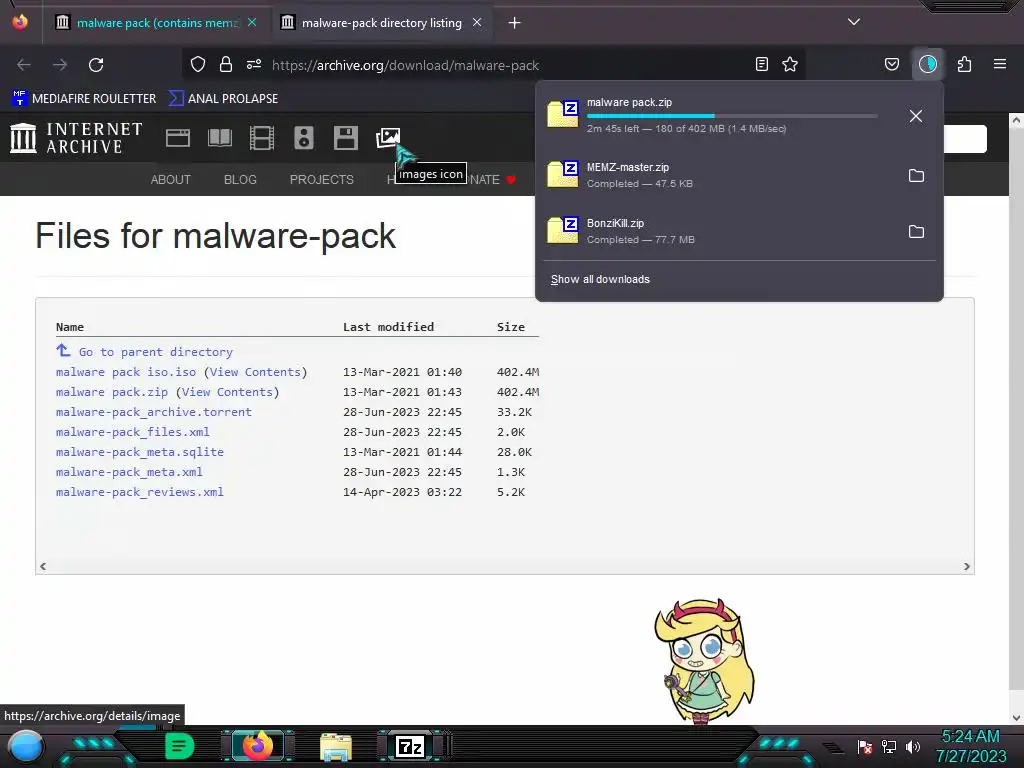Open Internet Archive texts book icon

[219, 138]
